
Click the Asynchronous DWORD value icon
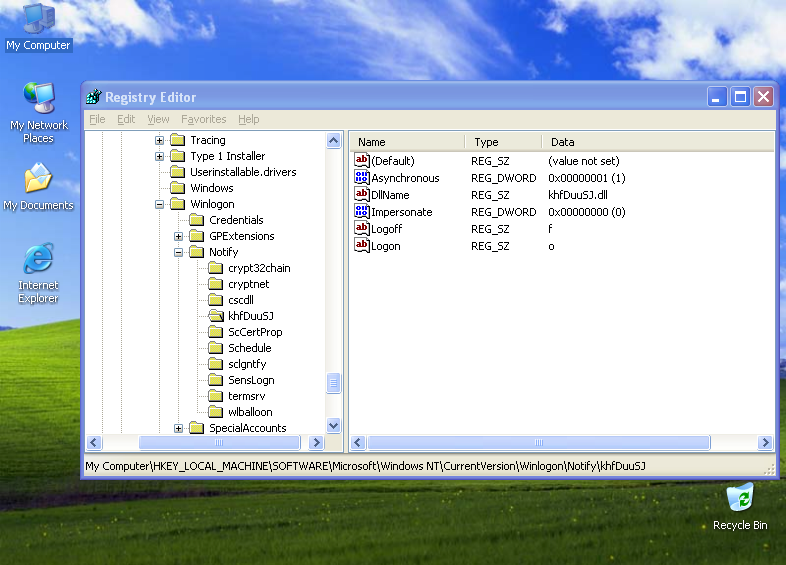(x=361, y=177)
